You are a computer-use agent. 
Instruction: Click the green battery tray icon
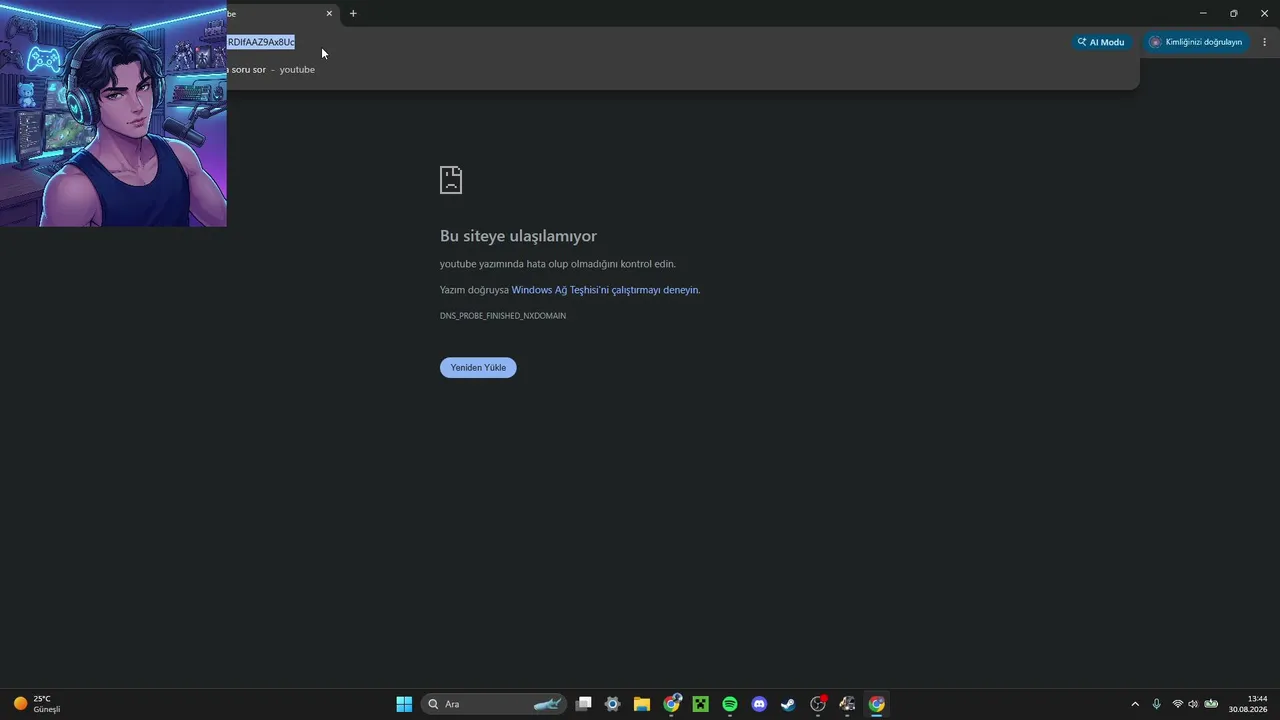[1211, 704]
